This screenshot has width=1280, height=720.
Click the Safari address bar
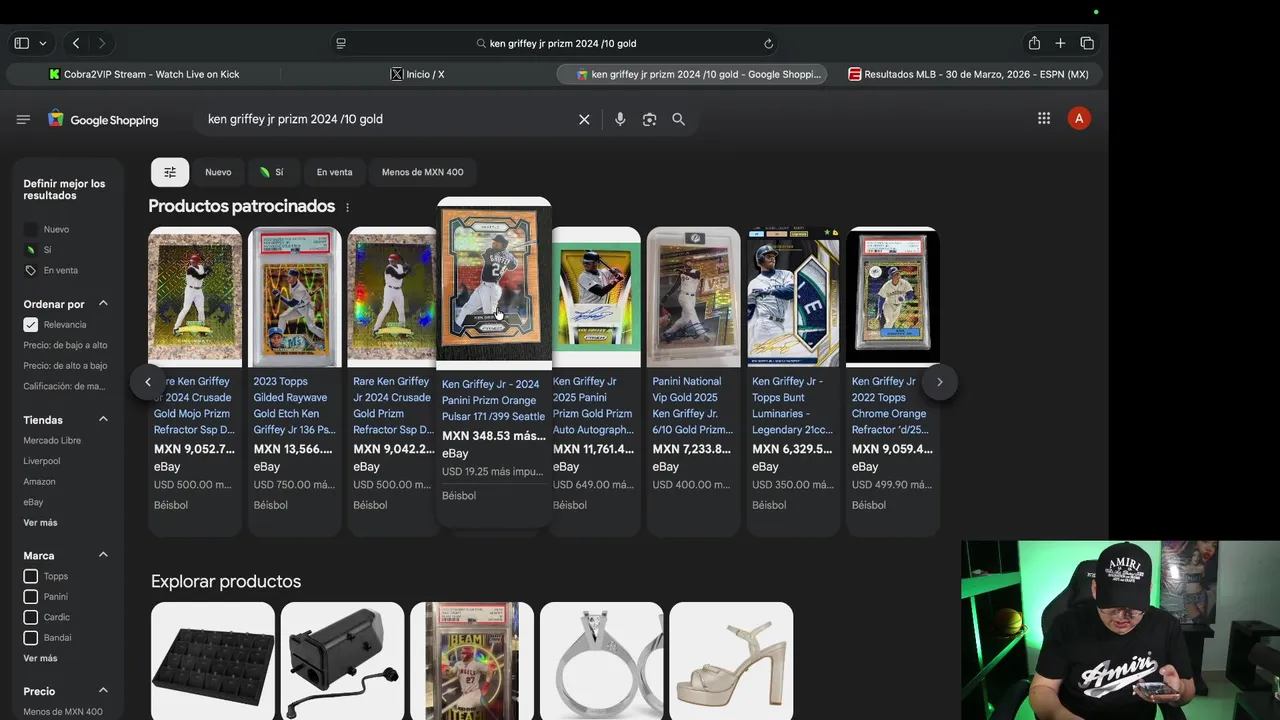point(555,44)
